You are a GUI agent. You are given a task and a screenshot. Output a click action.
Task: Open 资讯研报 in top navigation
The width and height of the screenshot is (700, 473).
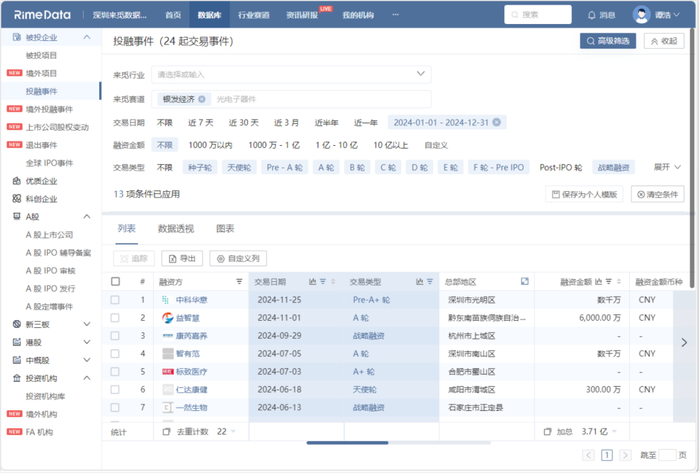click(302, 15)
